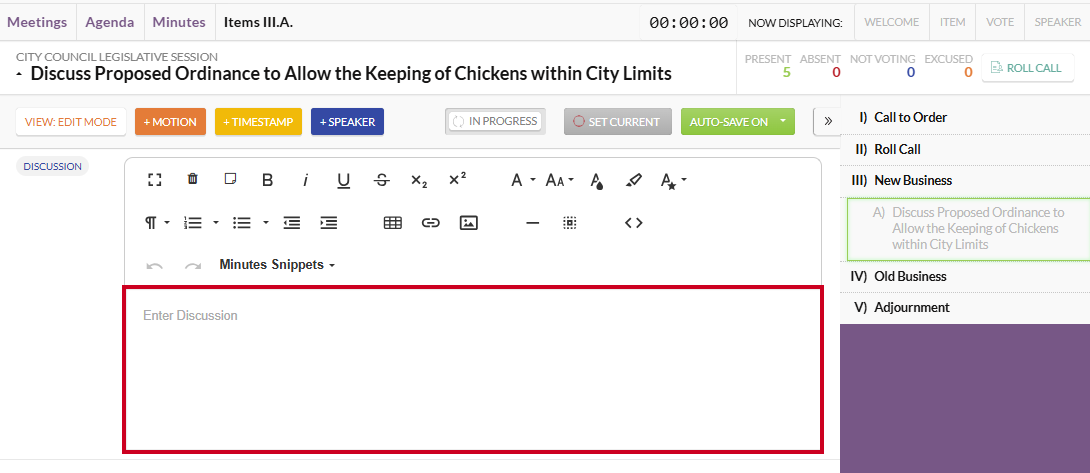This screenshot has width=1090, height=473.
Task: Apply bold formatting
Action: tap(268, 180)
